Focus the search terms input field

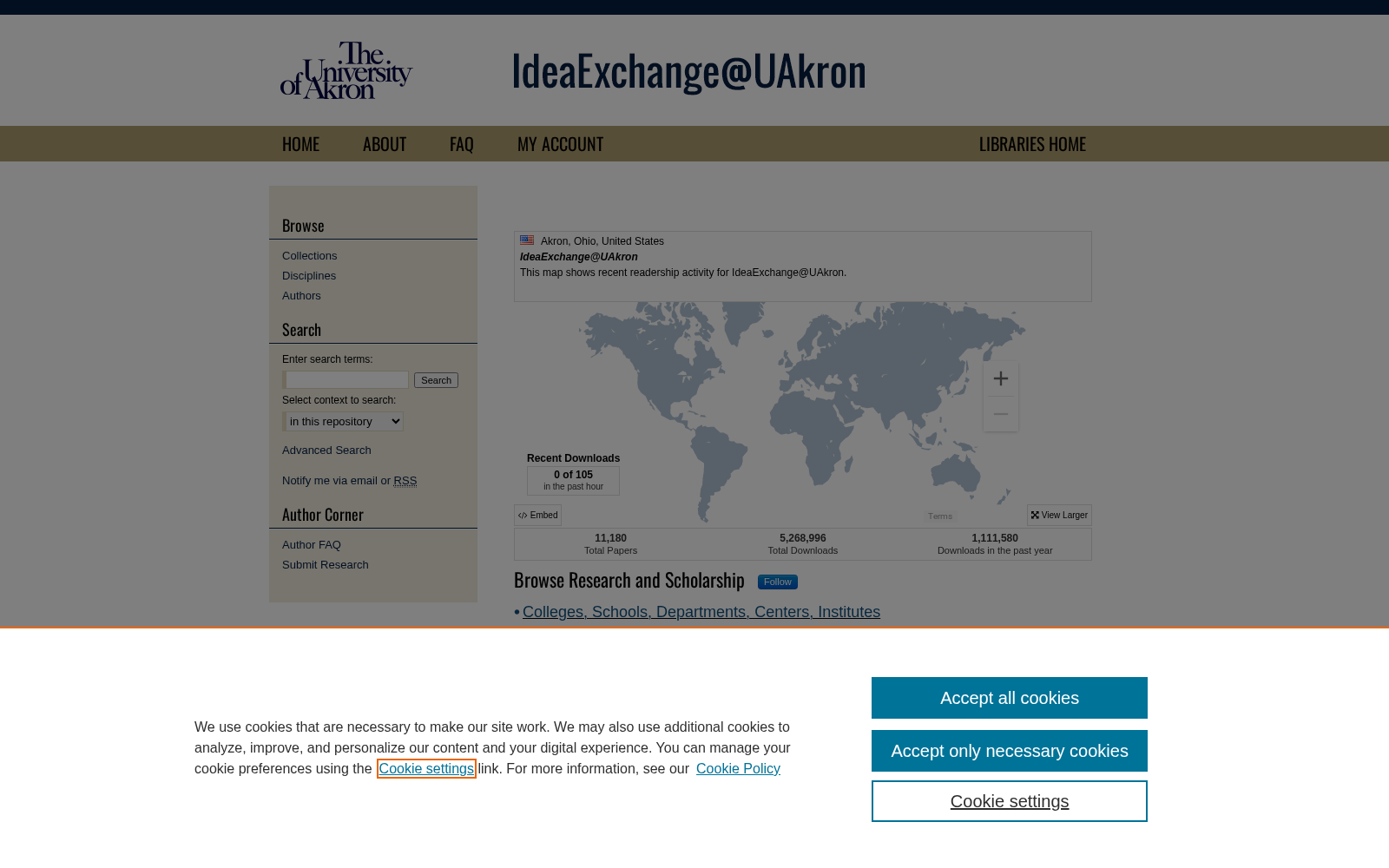tap(346, 379)
